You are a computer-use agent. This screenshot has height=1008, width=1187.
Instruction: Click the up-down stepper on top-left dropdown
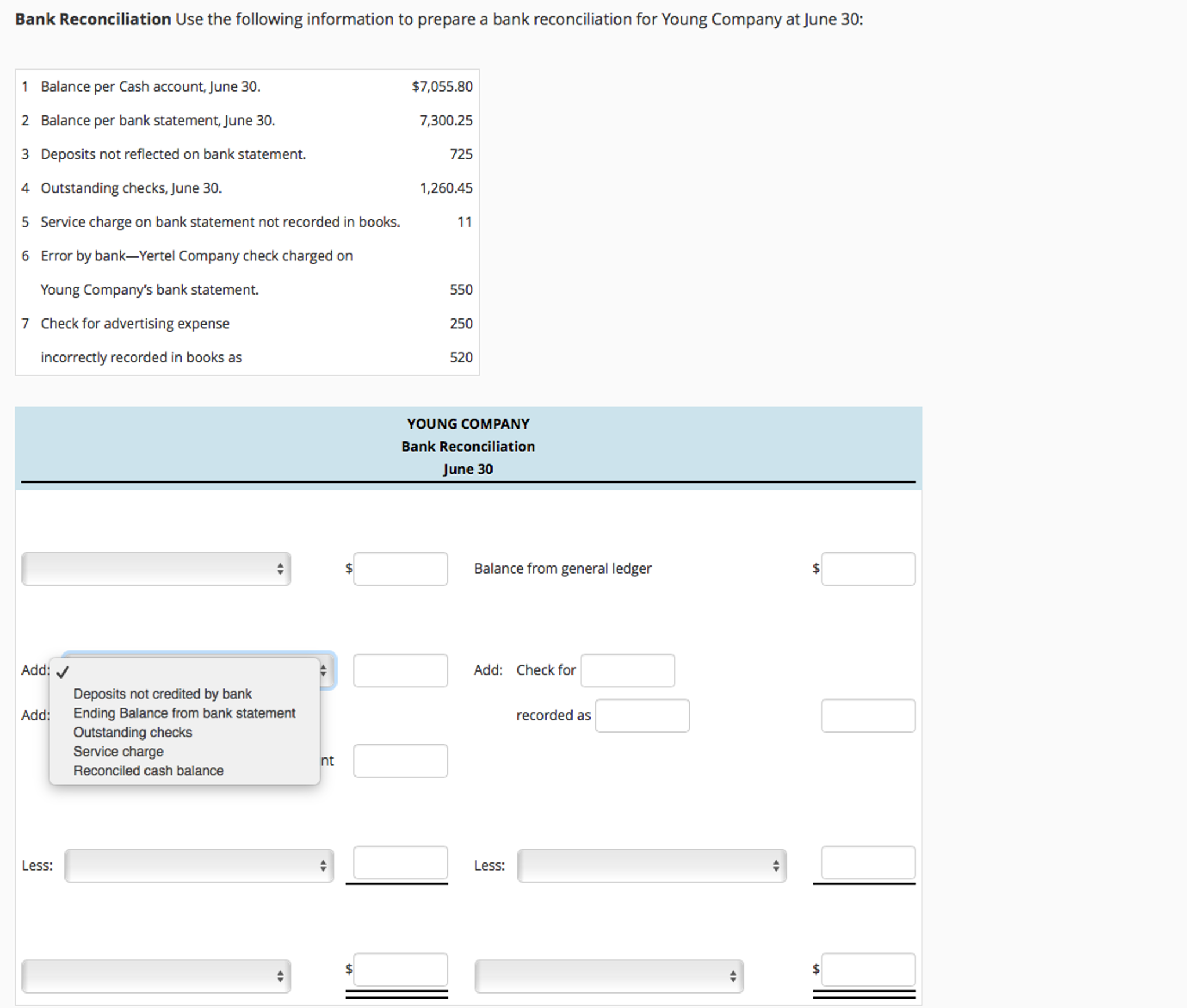pyautogui.click(x=280, y=569)
